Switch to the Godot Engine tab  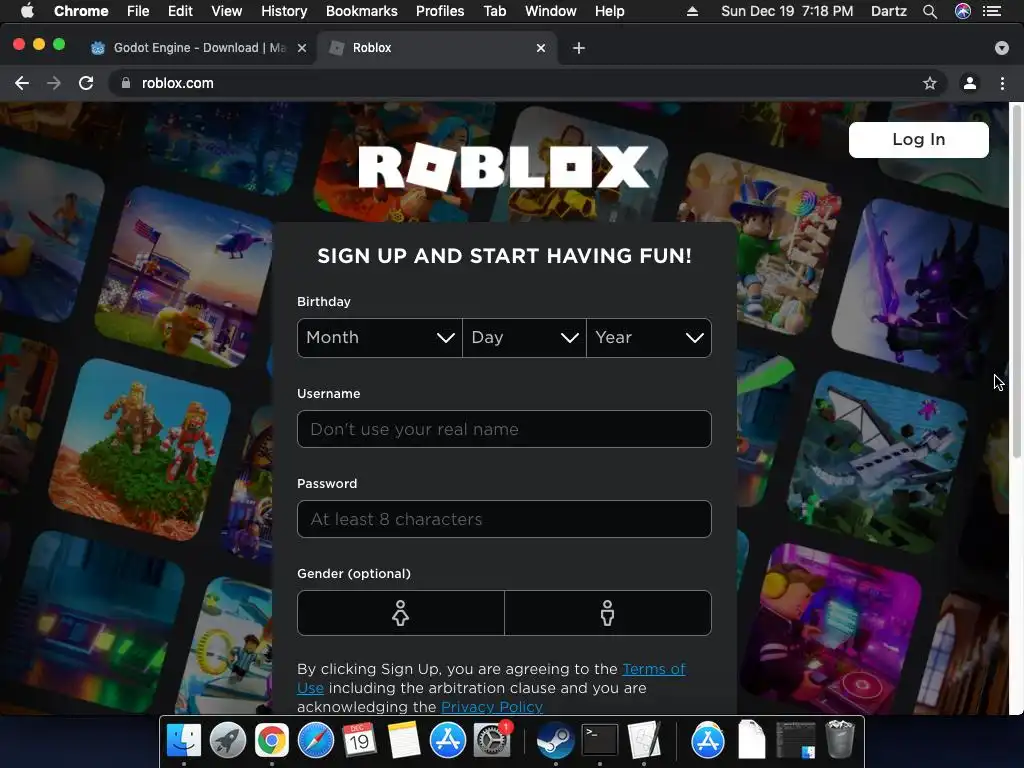tap(199, 48)
